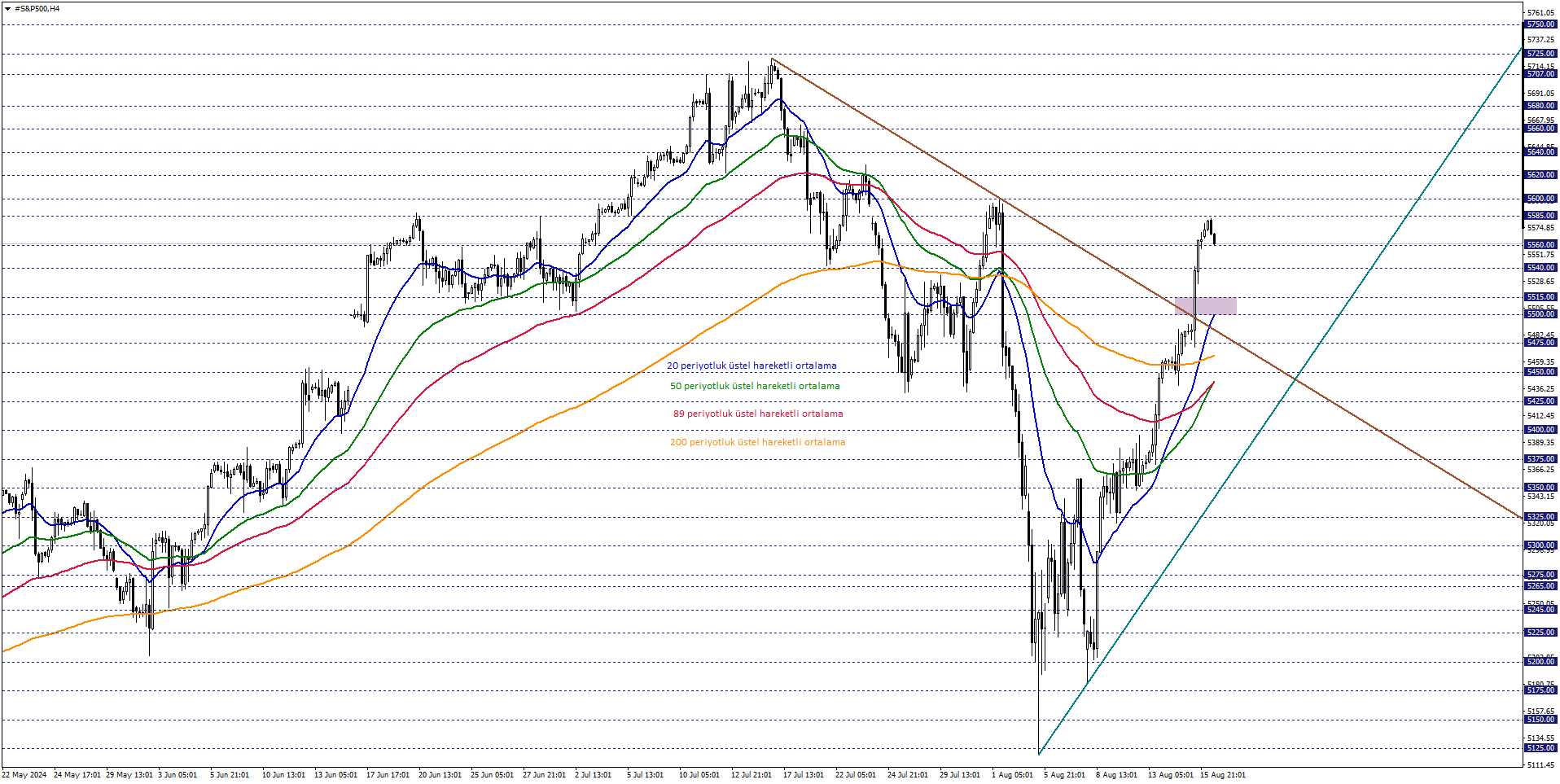Click the 5761.05 price scale value
Viewport: 1560px width, 784px height.
(1541, 13)
